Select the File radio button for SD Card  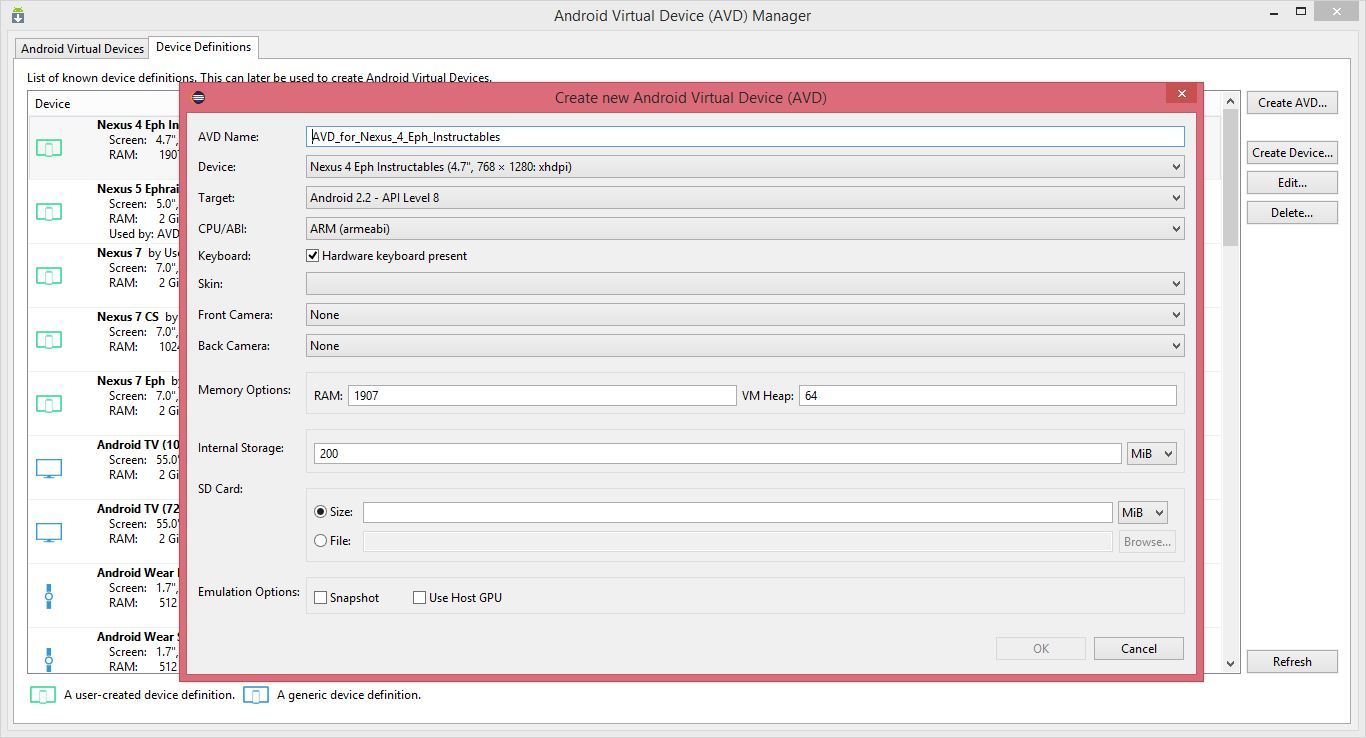tap(322, 540)
